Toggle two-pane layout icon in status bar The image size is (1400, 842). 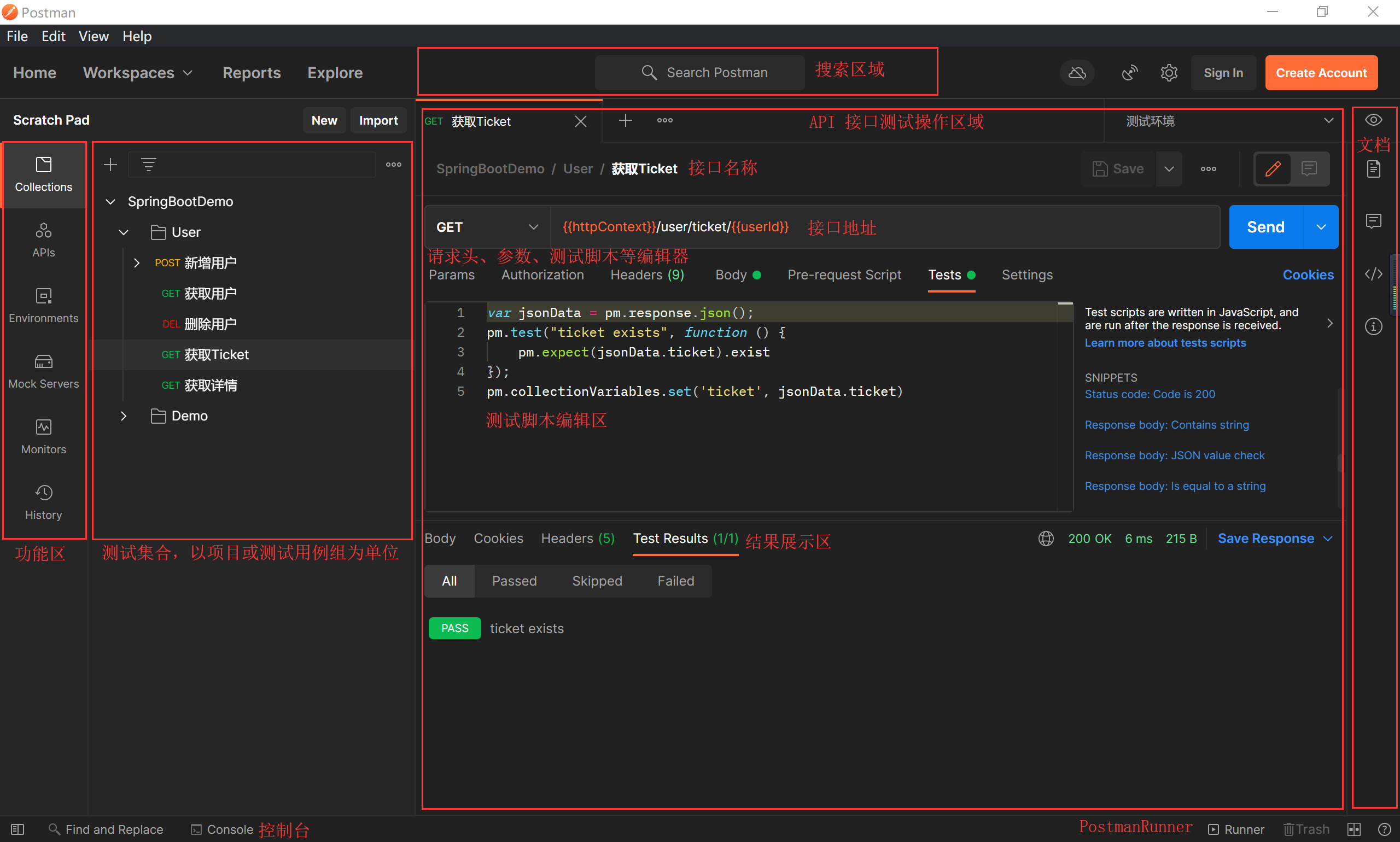[1354, 829]
